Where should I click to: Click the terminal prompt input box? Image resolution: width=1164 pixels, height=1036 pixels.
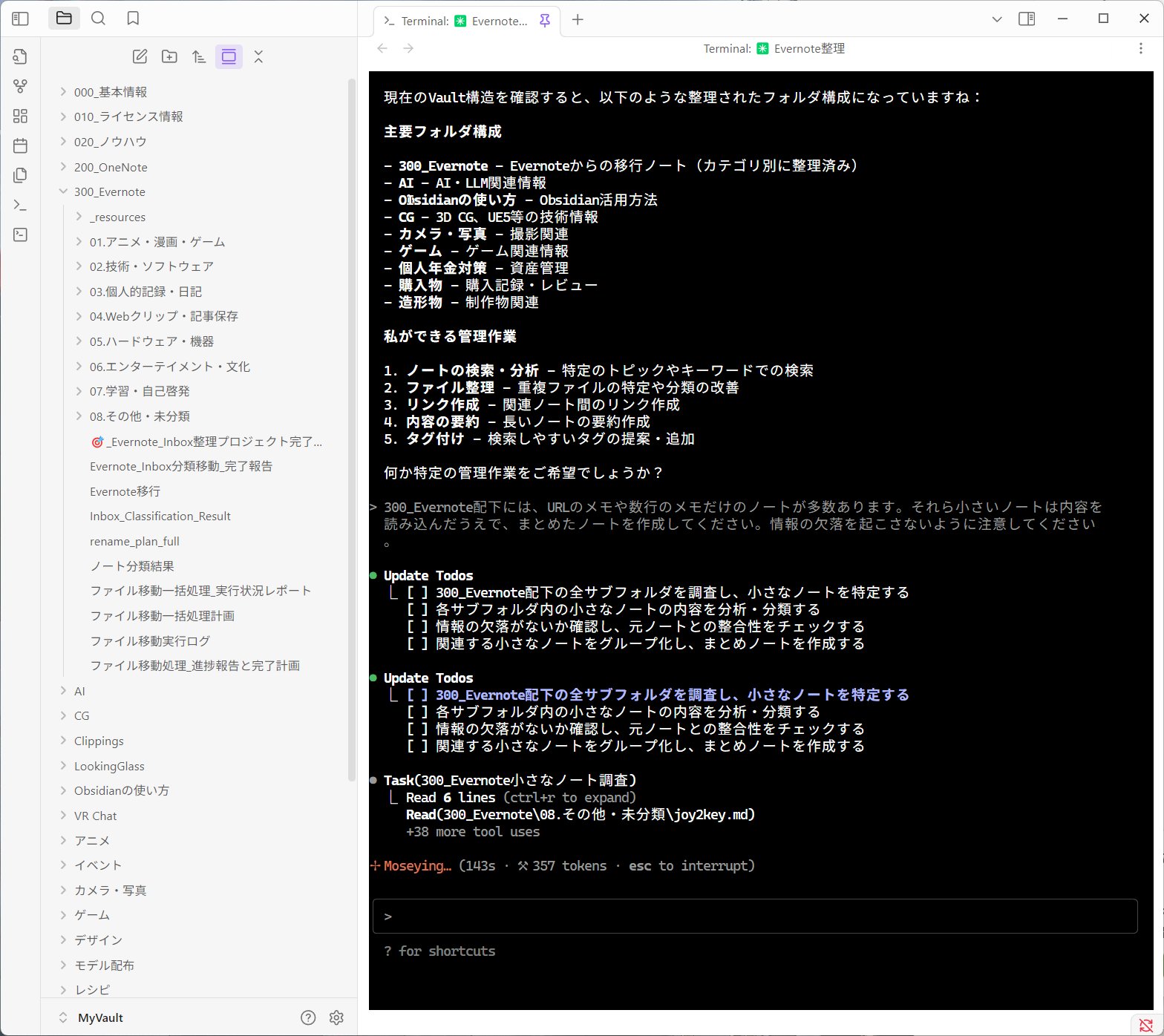(755, 917)
